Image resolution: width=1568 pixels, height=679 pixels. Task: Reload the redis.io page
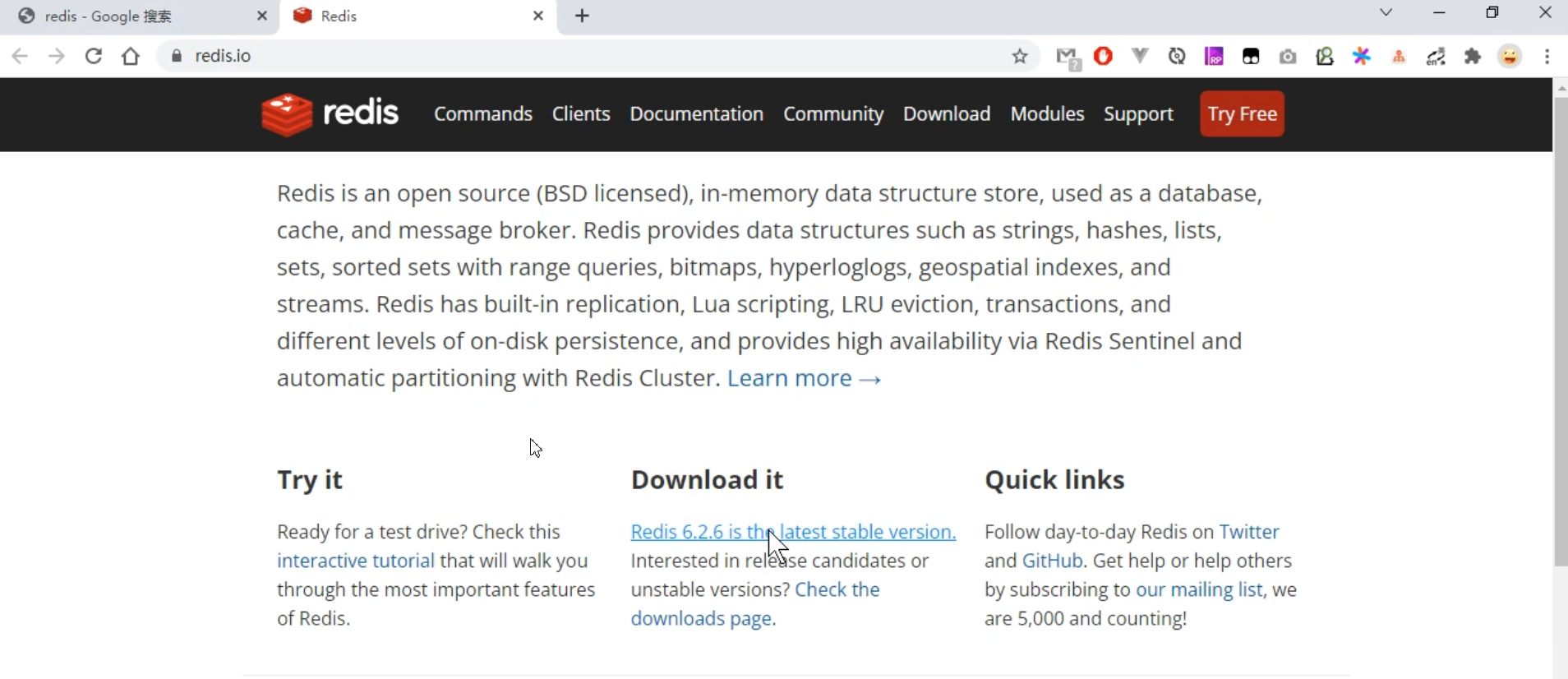coord(94,56)
